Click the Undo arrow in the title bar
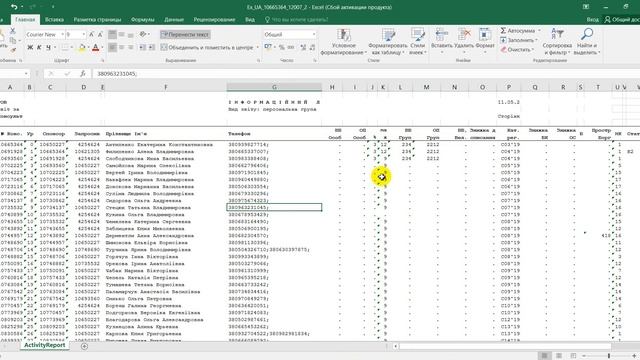Screen dimensions: 640x360 tap(14, 7)
